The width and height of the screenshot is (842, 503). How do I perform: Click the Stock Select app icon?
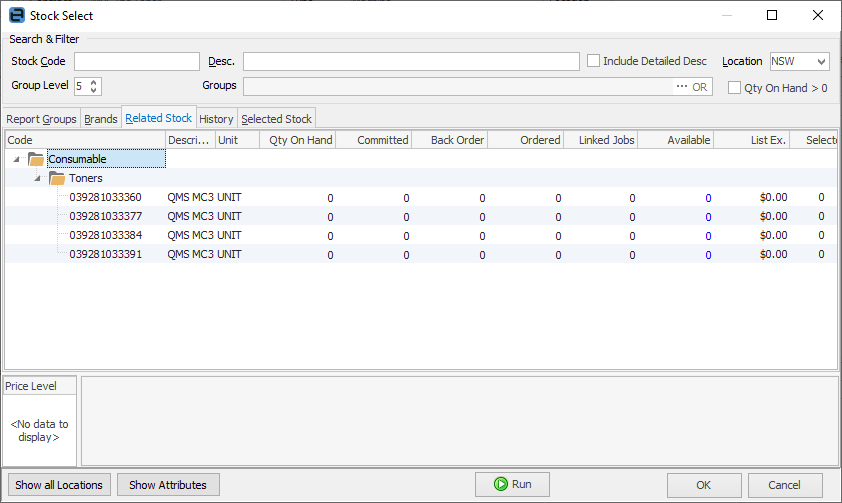[17, 15]
